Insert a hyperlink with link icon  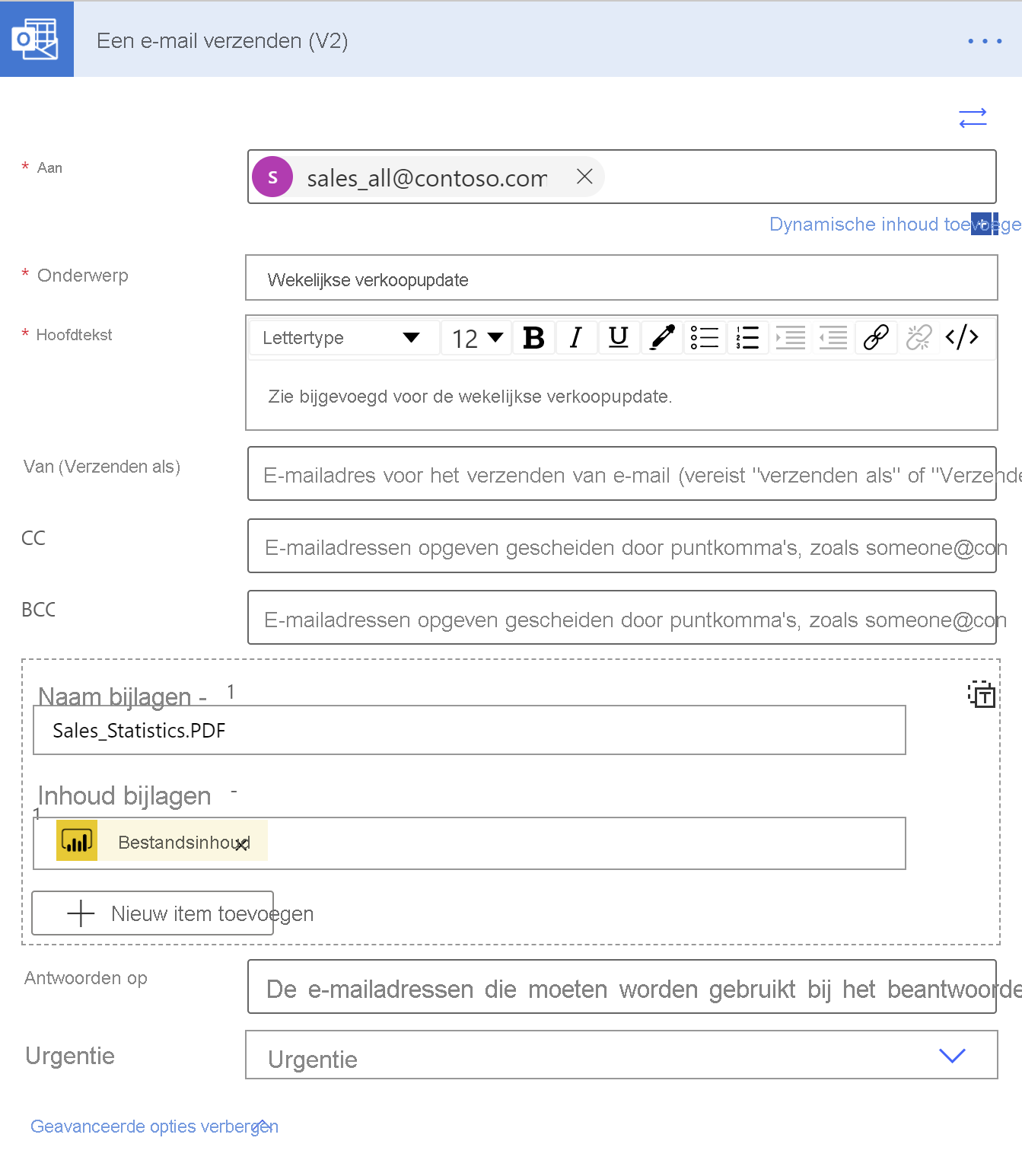875,337
